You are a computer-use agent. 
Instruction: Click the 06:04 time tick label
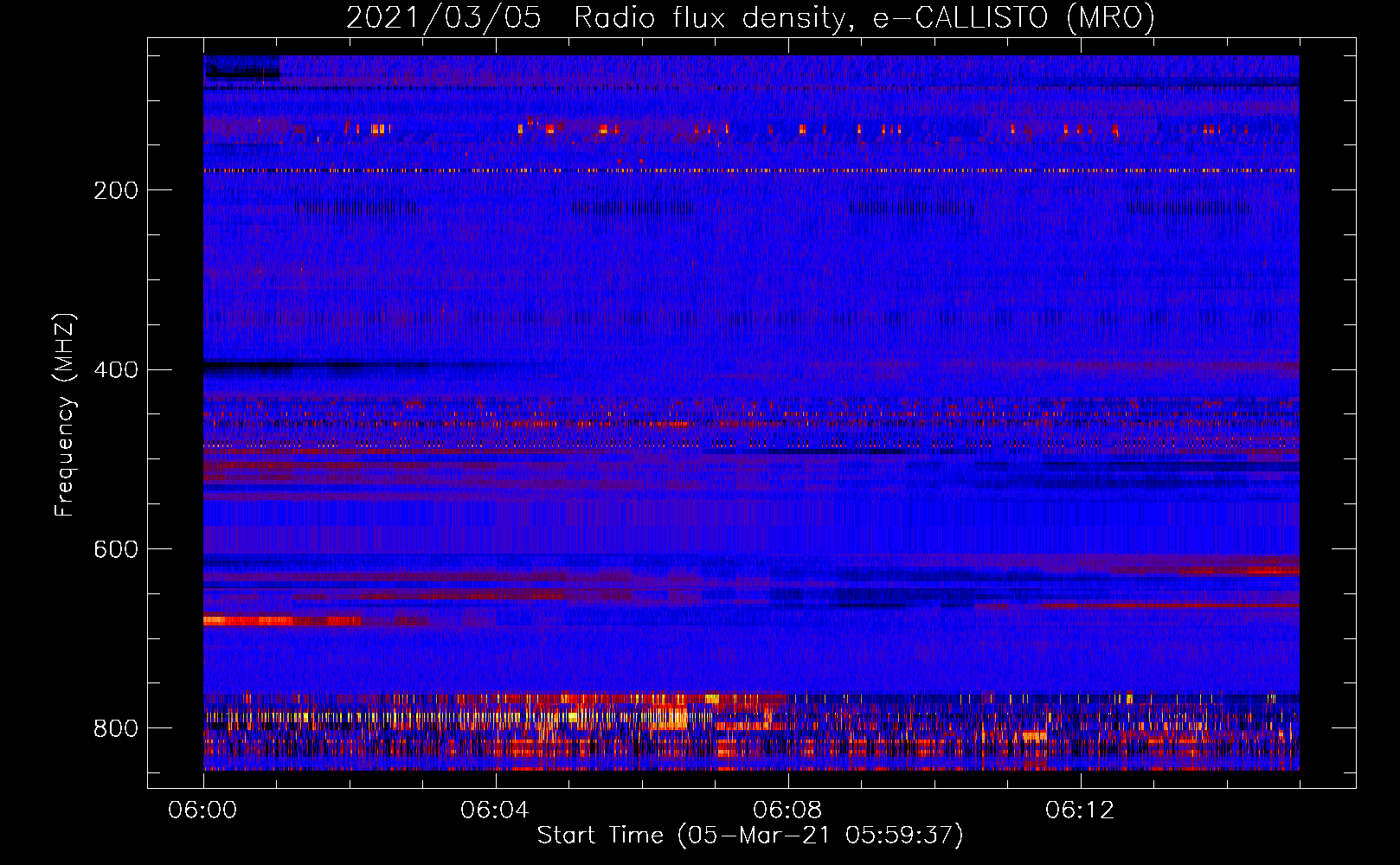pyautogui.click(x=495, y=811)
